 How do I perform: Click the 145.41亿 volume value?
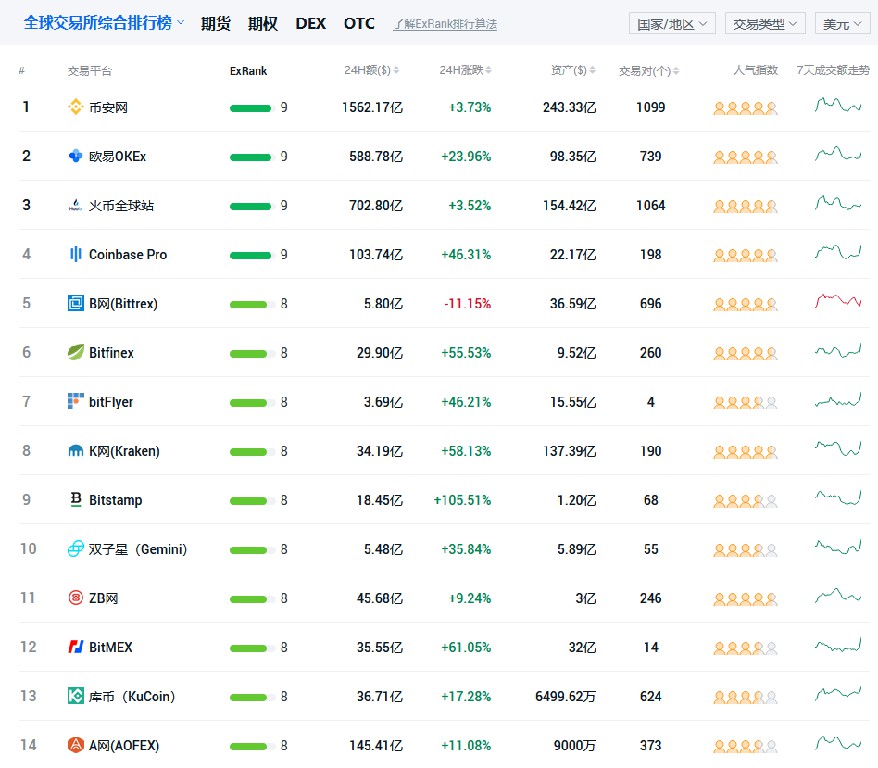[376, 745]
